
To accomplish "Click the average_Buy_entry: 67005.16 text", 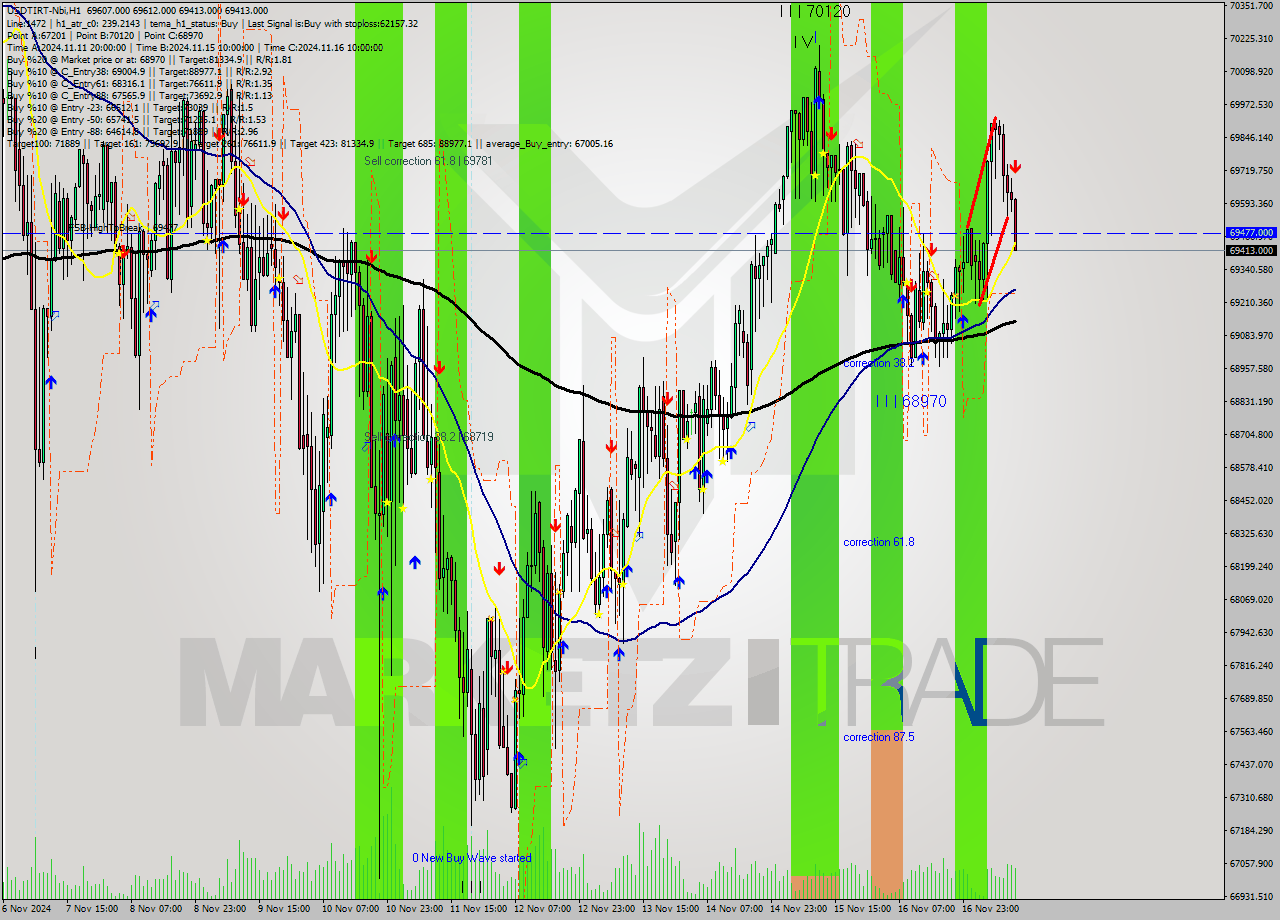I will click(552, 144).
